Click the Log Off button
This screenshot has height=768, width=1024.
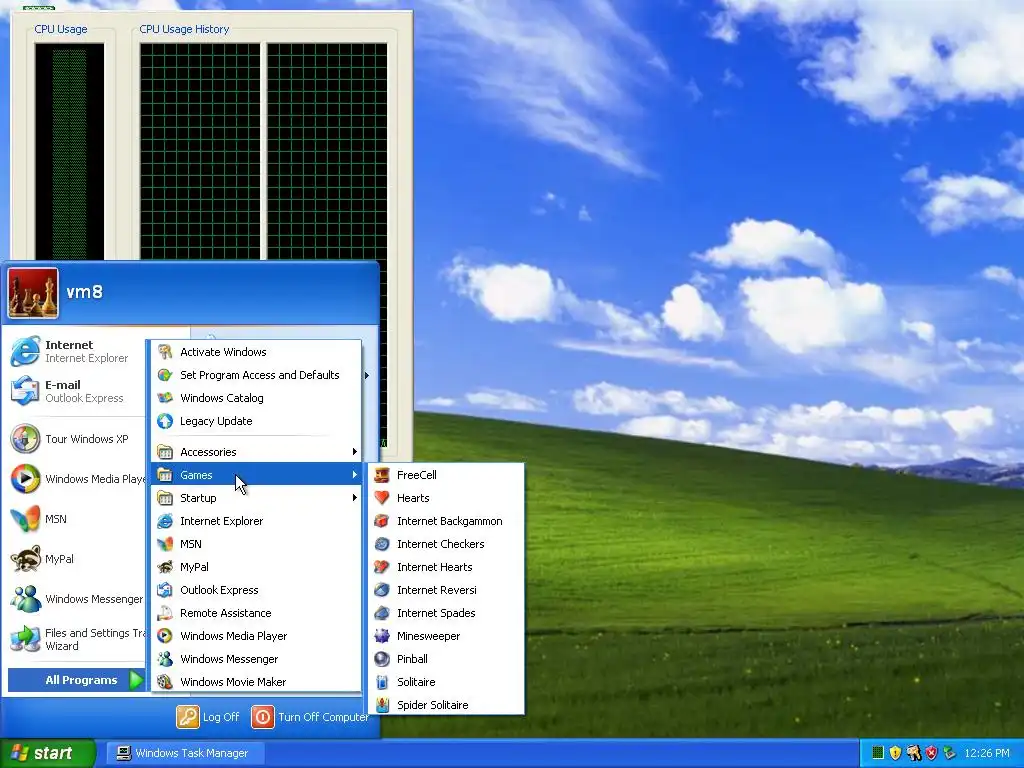tap(208, 716)
